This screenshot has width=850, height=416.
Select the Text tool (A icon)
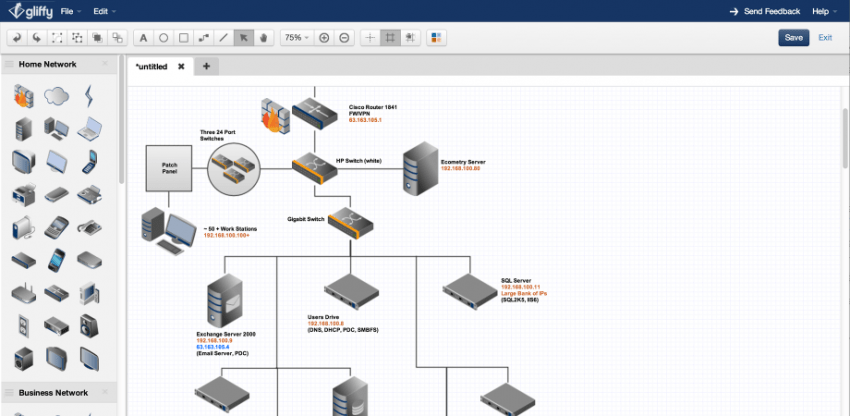tap(143, 38)
